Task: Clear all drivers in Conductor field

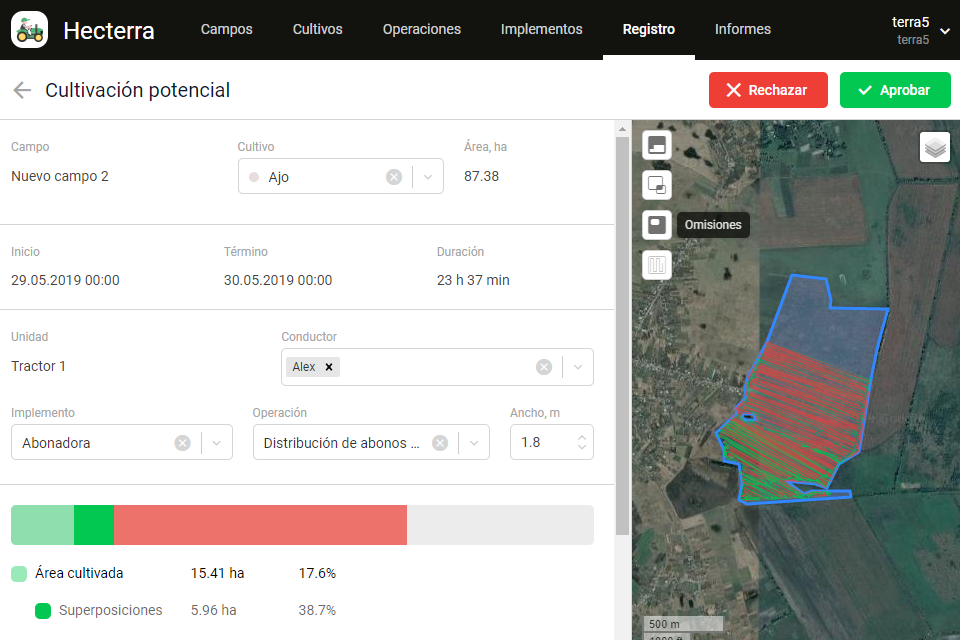Action: pyautogui.click(x=543, y=367)
